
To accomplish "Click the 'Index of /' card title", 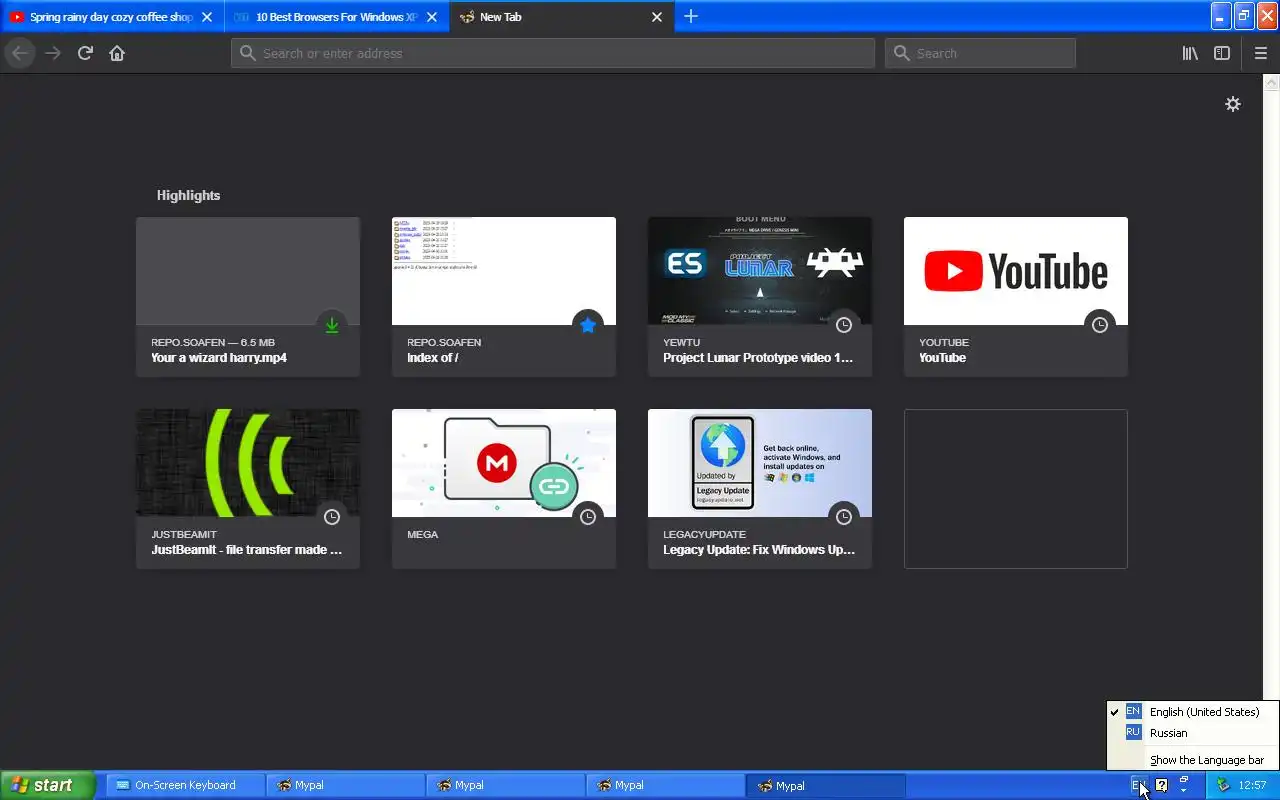I will point(433,357).
